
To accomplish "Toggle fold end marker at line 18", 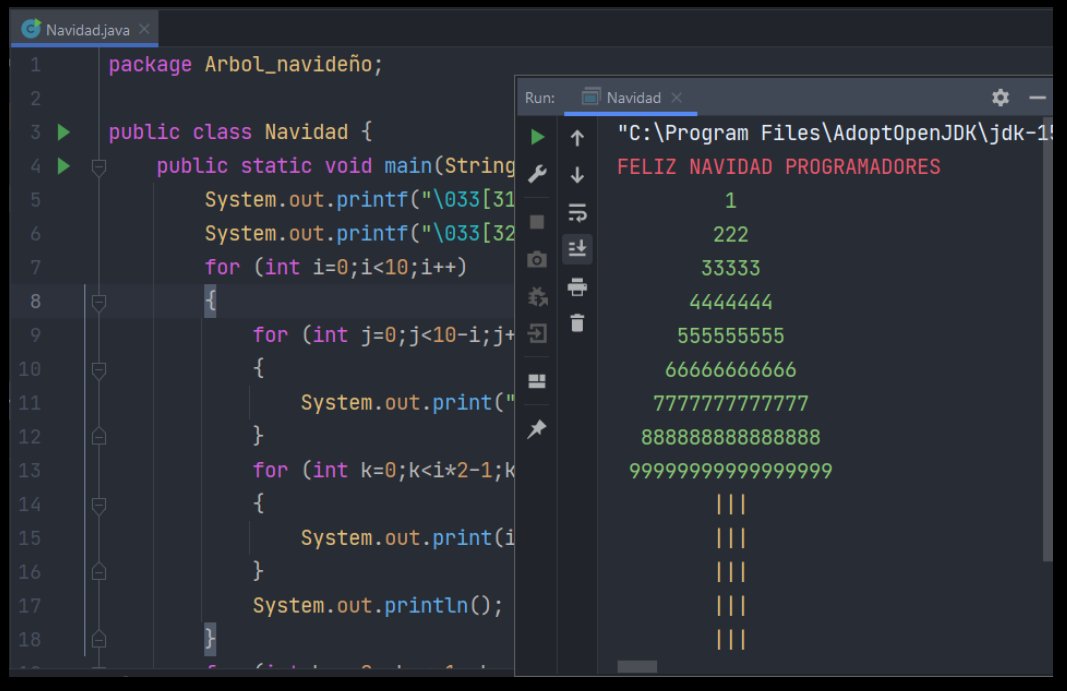I will pyautogui.click(x=99, y=639).
